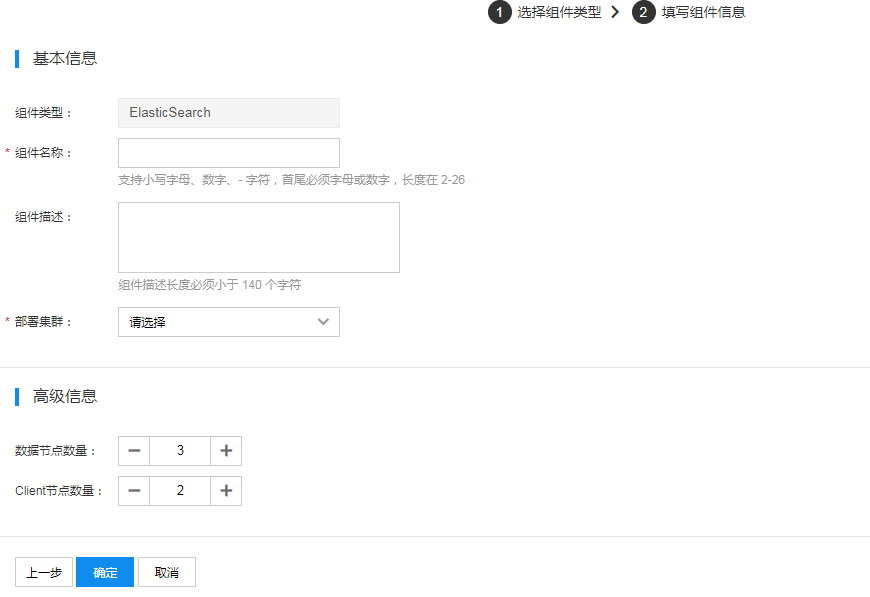This screenshot has height=597, width=870.
Task: Cancel with the 取消 button
Action: pos(166,572)
